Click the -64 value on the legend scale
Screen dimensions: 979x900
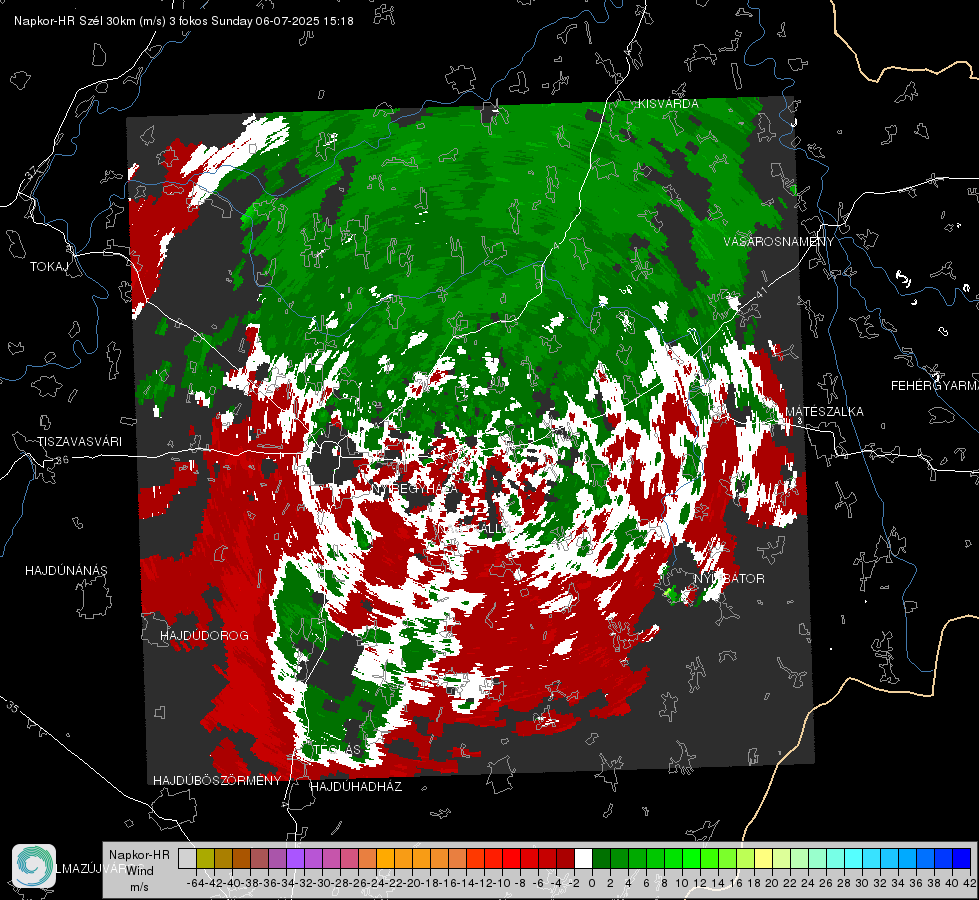[x=195, y=883]
